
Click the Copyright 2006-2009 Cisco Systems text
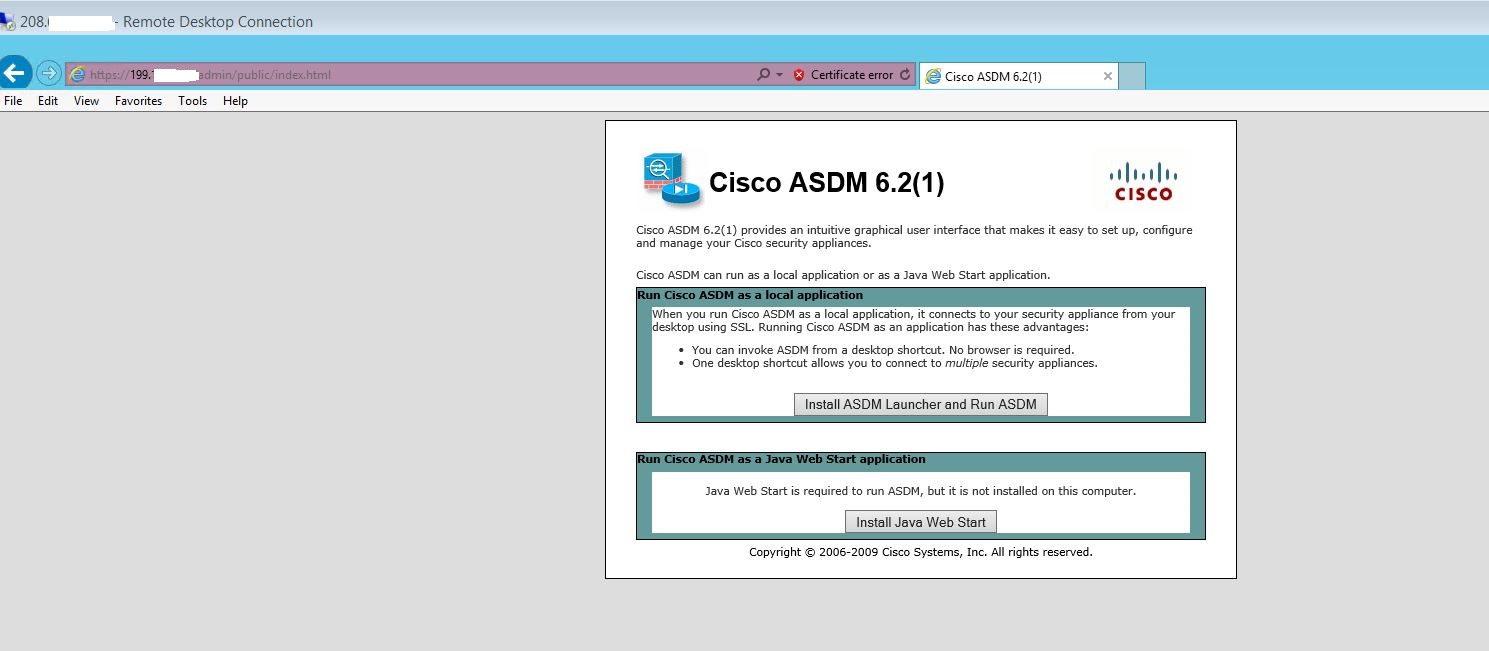pos(921,552)
